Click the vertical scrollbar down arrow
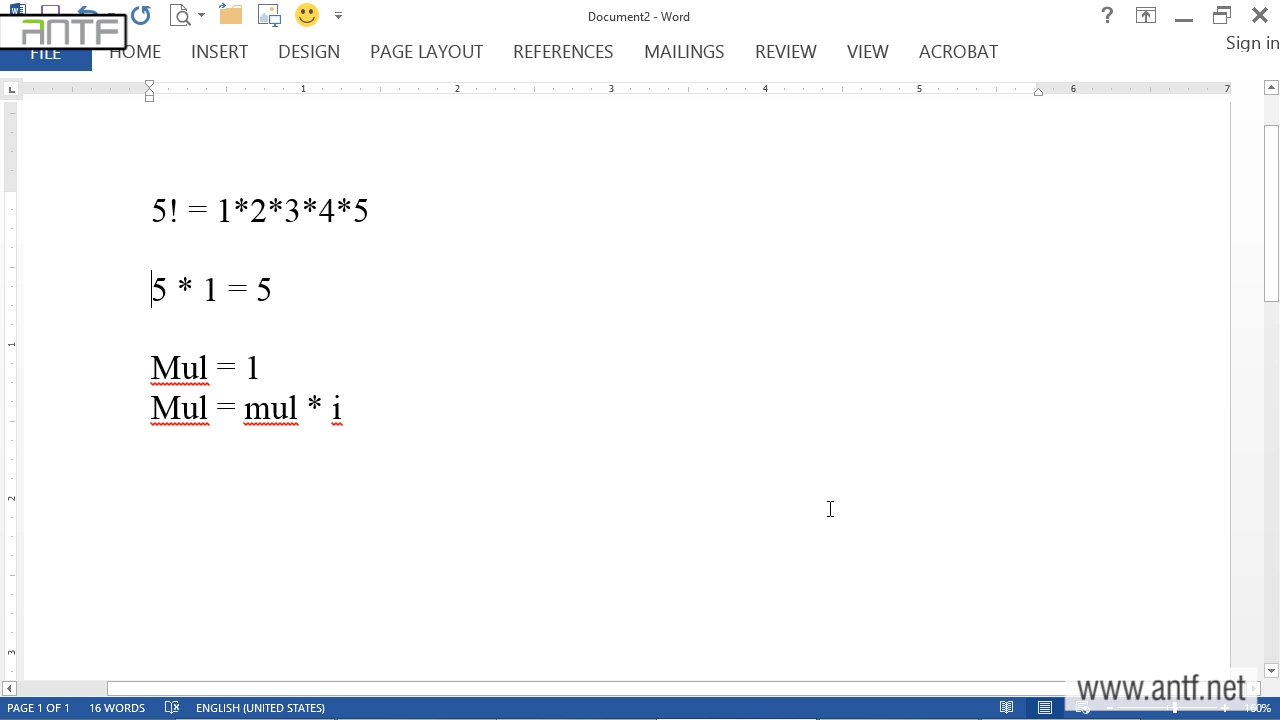This screenshot has width=1280, height=720. pos(1271,671)
